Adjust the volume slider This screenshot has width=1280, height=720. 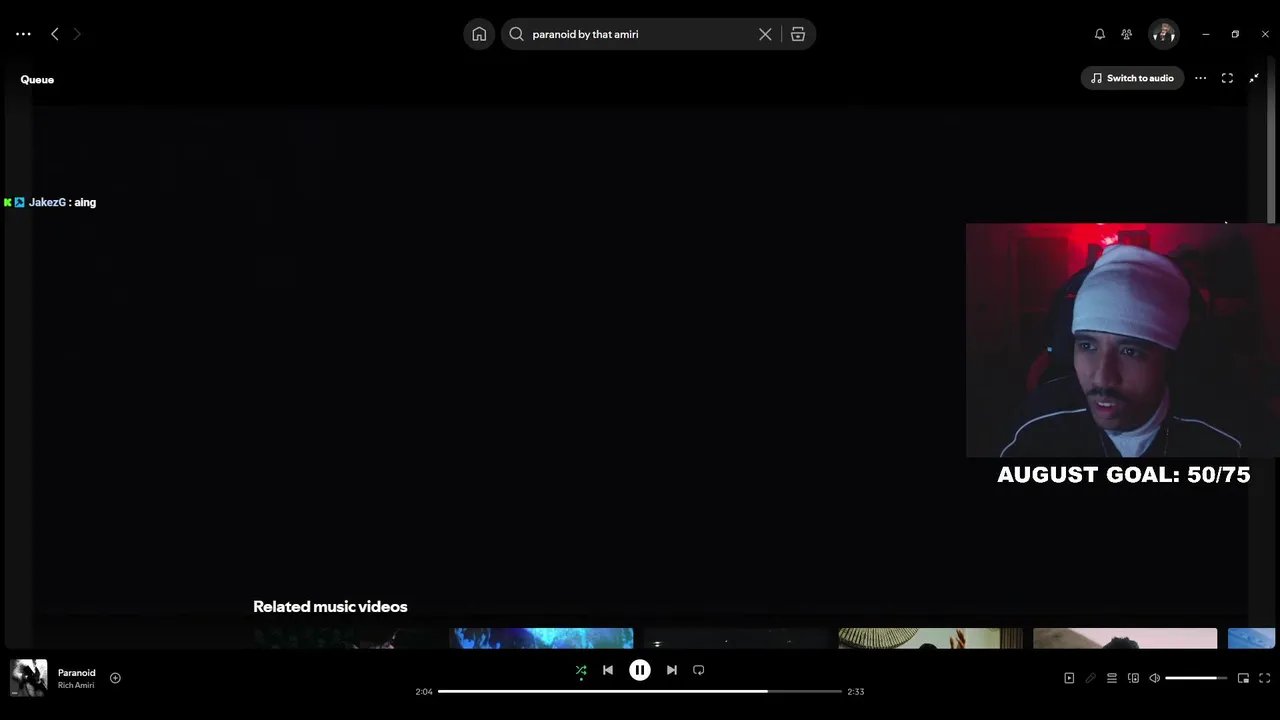pos(1196,678)
